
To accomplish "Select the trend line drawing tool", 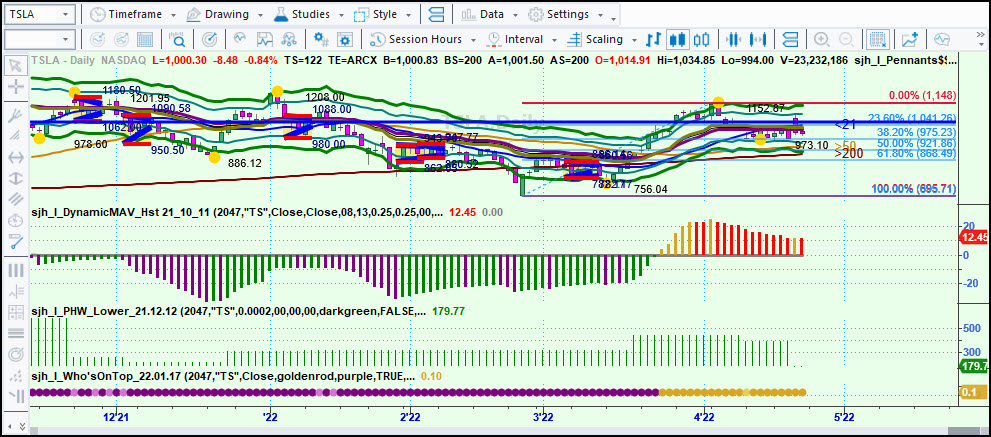I will [16, 242].
